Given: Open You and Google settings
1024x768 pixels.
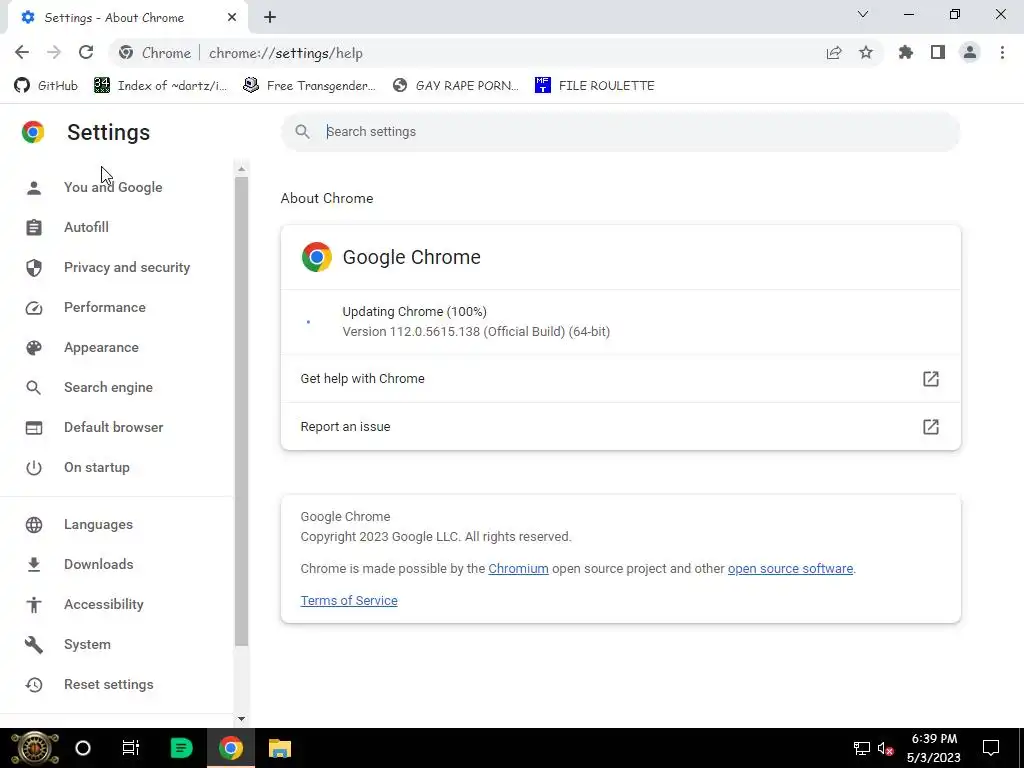Looking at the screenshot, I should click(x=113, y=187).
